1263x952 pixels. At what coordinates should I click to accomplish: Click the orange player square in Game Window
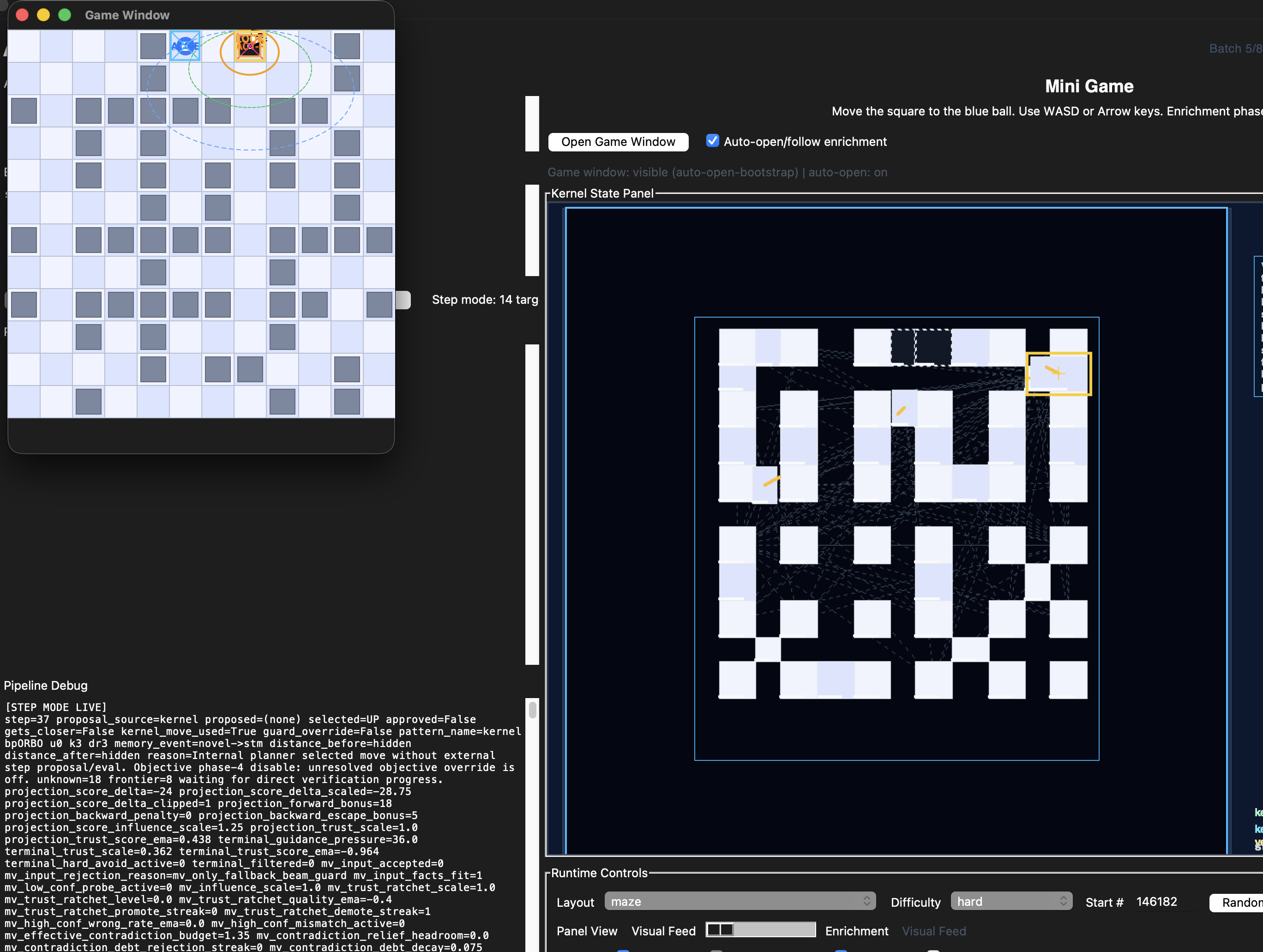pos(250,46)
